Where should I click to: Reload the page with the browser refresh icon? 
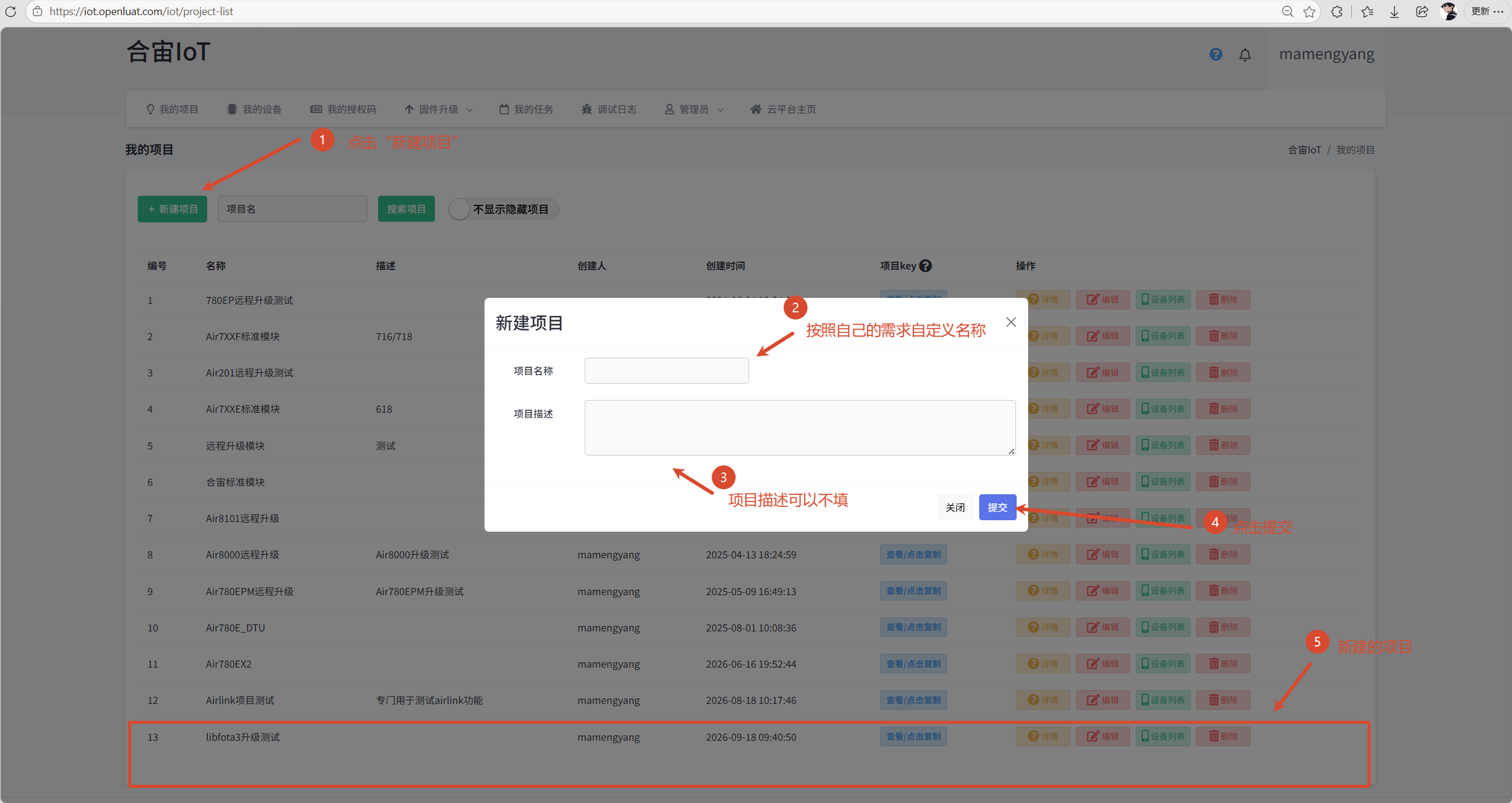10,11
